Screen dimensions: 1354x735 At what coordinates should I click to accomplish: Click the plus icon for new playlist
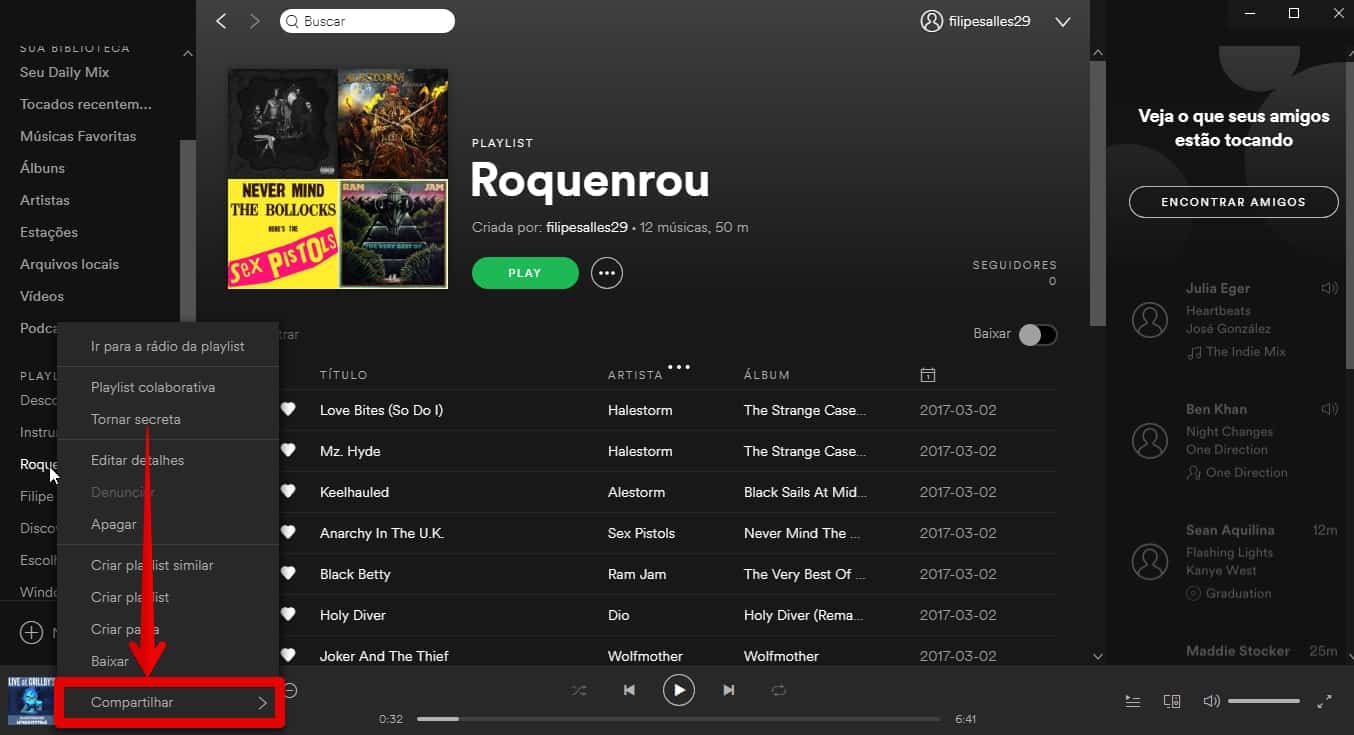point(32,632)
